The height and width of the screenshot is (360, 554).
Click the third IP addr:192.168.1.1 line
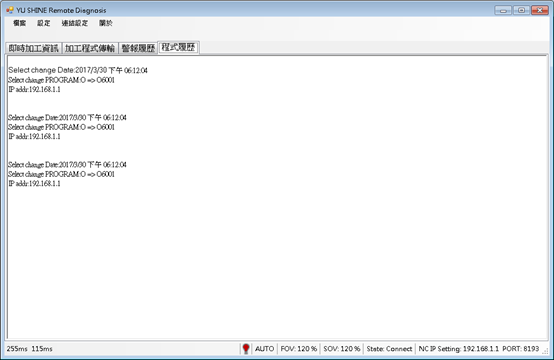pyautogui.click(x=34, y=183)
